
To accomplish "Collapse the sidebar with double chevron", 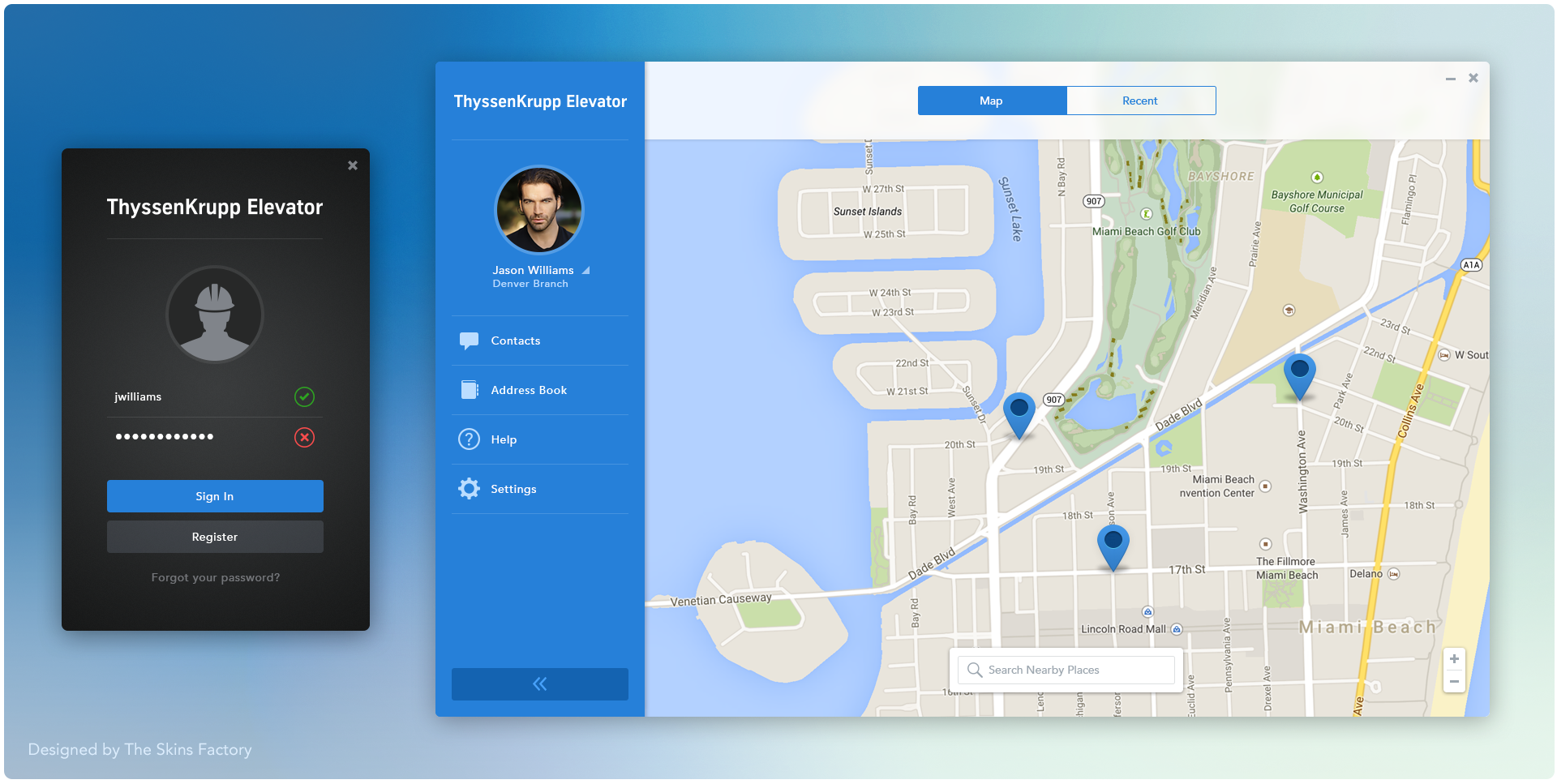I will (540, 684).
